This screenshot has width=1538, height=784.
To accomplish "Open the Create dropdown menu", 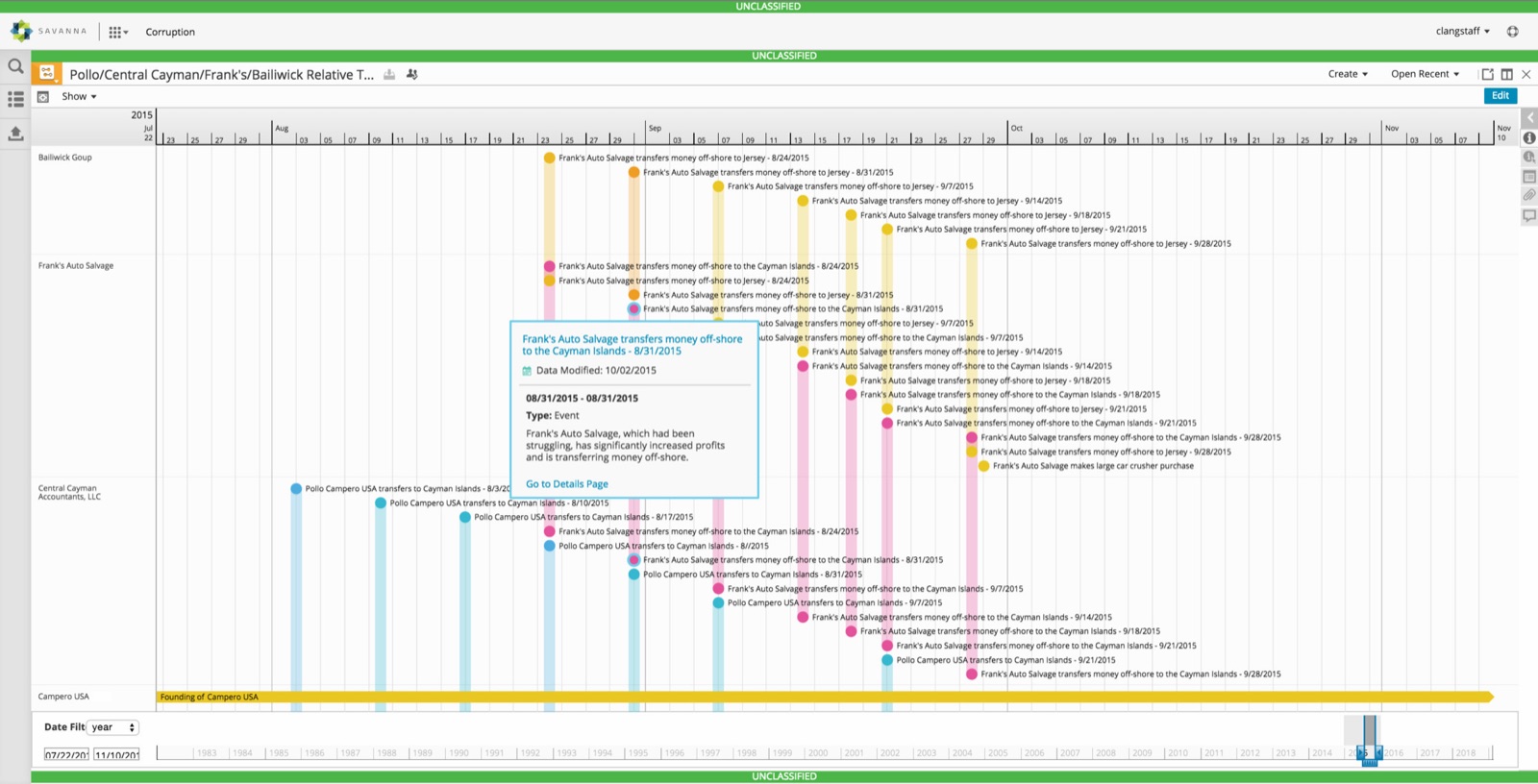I will point(1348,74).
